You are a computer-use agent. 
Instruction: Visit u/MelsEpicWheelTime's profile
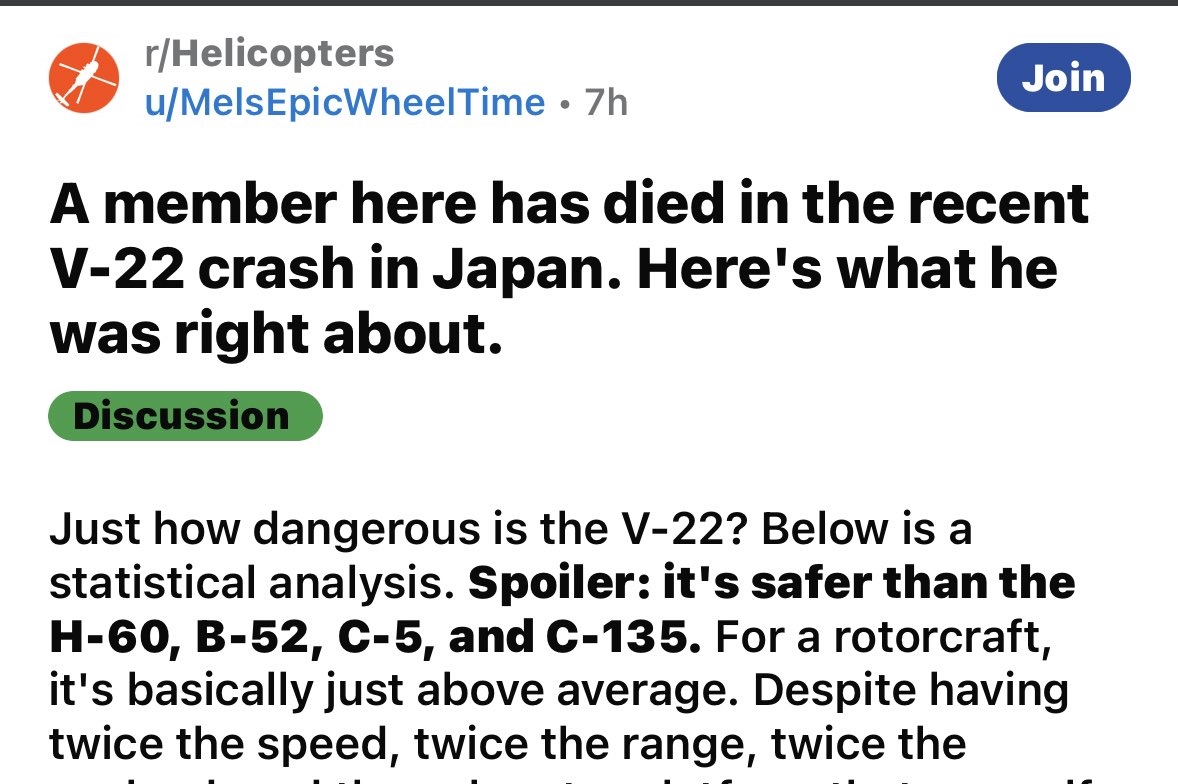click(345, 102)
